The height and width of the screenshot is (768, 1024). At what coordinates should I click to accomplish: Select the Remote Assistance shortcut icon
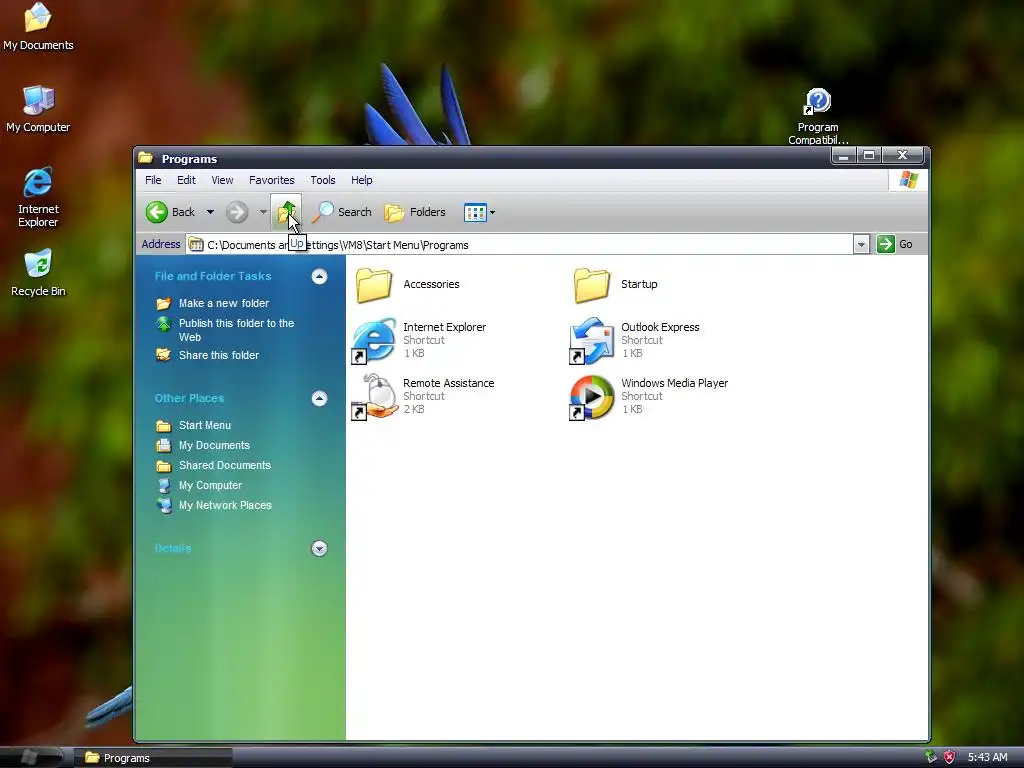[374, 396]
